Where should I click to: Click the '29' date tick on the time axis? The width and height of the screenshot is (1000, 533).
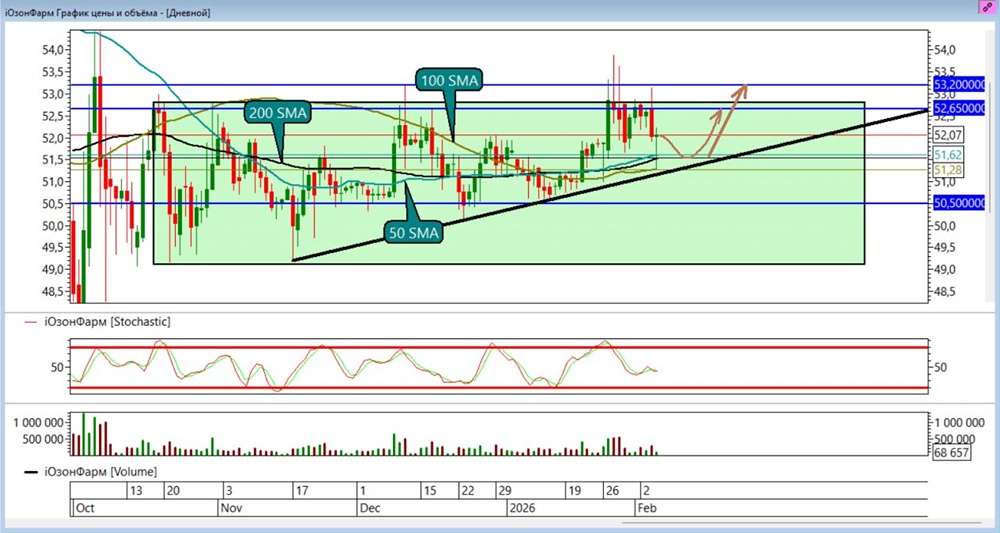pyautogui.click(x=505, y=491)
